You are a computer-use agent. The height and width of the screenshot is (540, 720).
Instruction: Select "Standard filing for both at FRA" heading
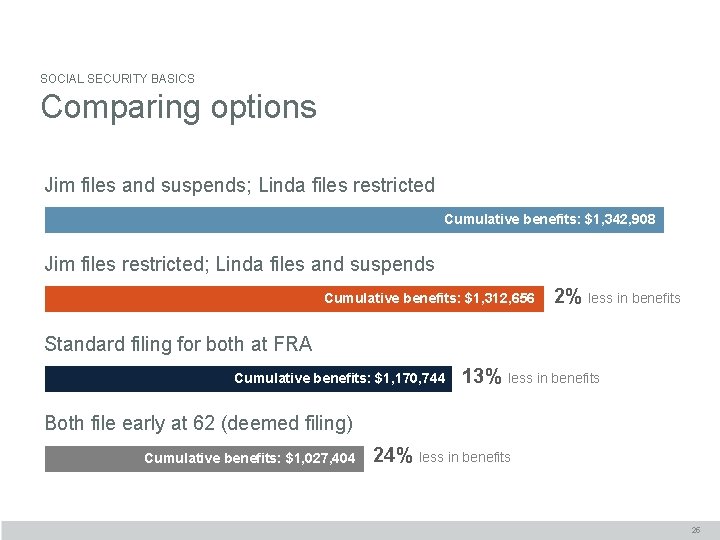click(x=178, y=344)
